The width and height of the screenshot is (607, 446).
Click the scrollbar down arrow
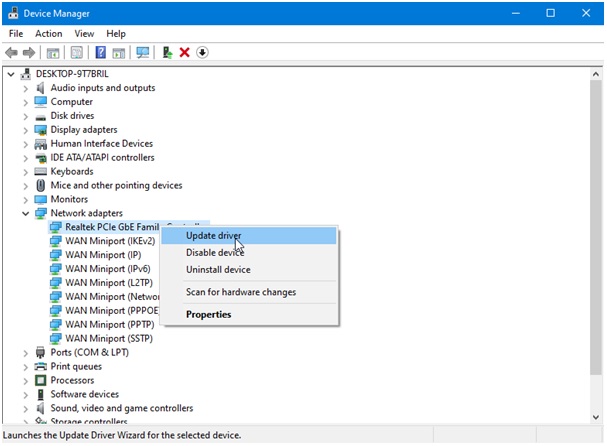(x=596, y=417)
